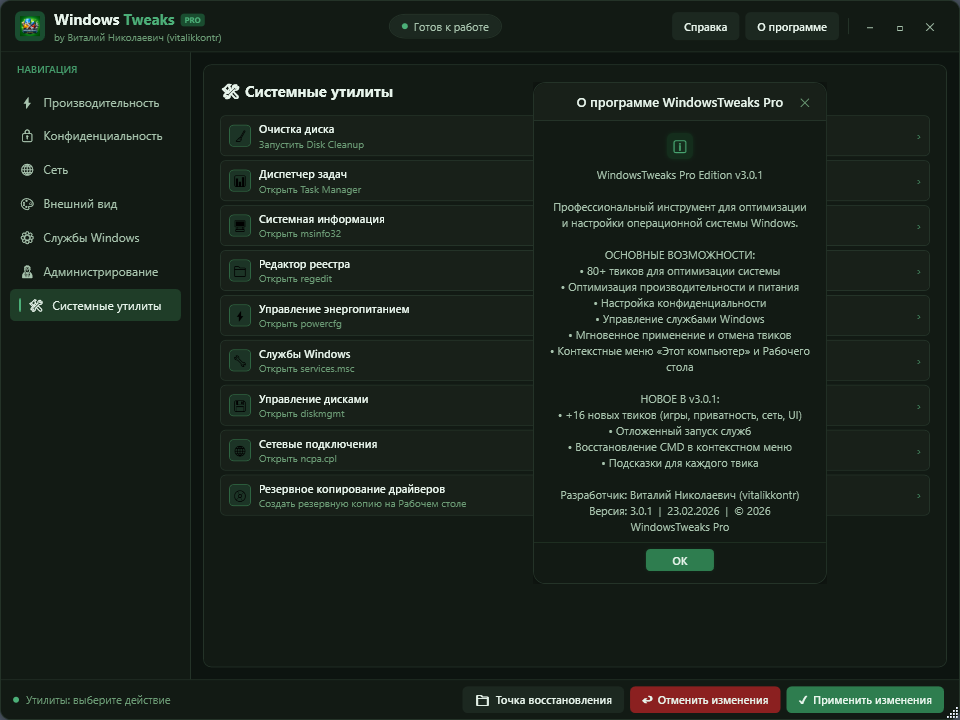The height and width of the screenshot is (720, 960).
Task: Open the Производительность section
Action: coord(96,103)
